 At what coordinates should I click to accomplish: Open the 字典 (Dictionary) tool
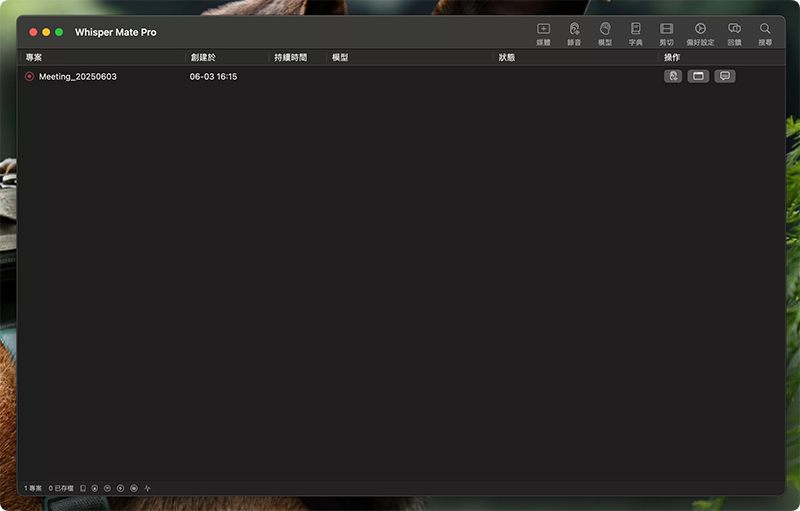tap(635, 30)
